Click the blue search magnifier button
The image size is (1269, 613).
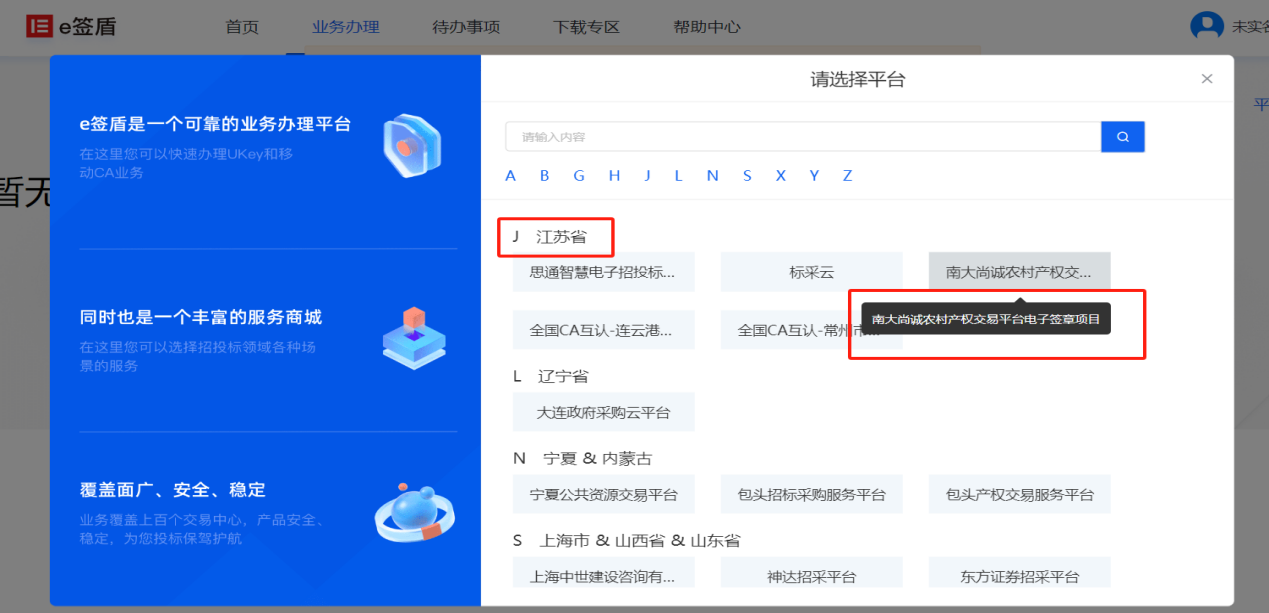(1123, 137)
